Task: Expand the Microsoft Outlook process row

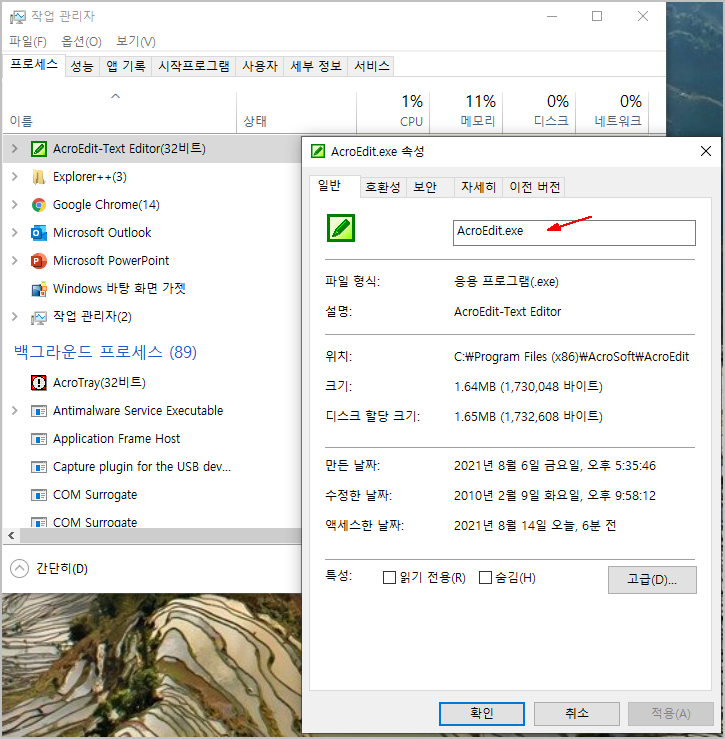Action: coord(15,233)
